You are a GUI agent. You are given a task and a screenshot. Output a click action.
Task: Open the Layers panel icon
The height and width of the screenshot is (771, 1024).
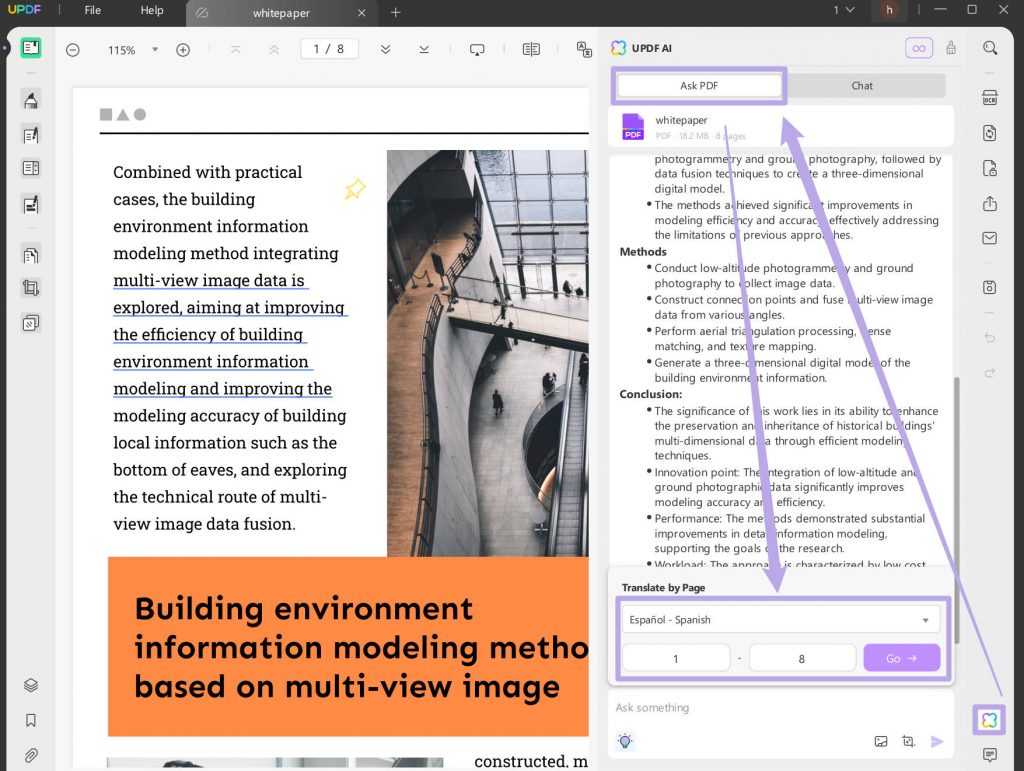pos(31,685)
